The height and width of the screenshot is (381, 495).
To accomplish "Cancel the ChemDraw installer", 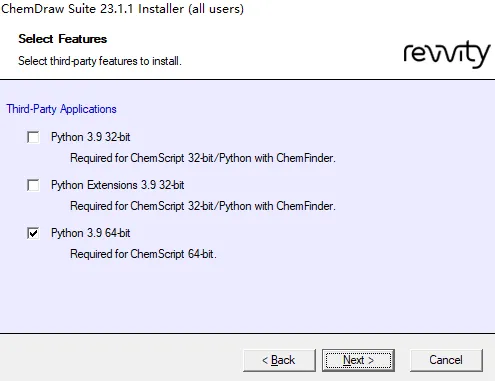I will (x=446, y=360).
